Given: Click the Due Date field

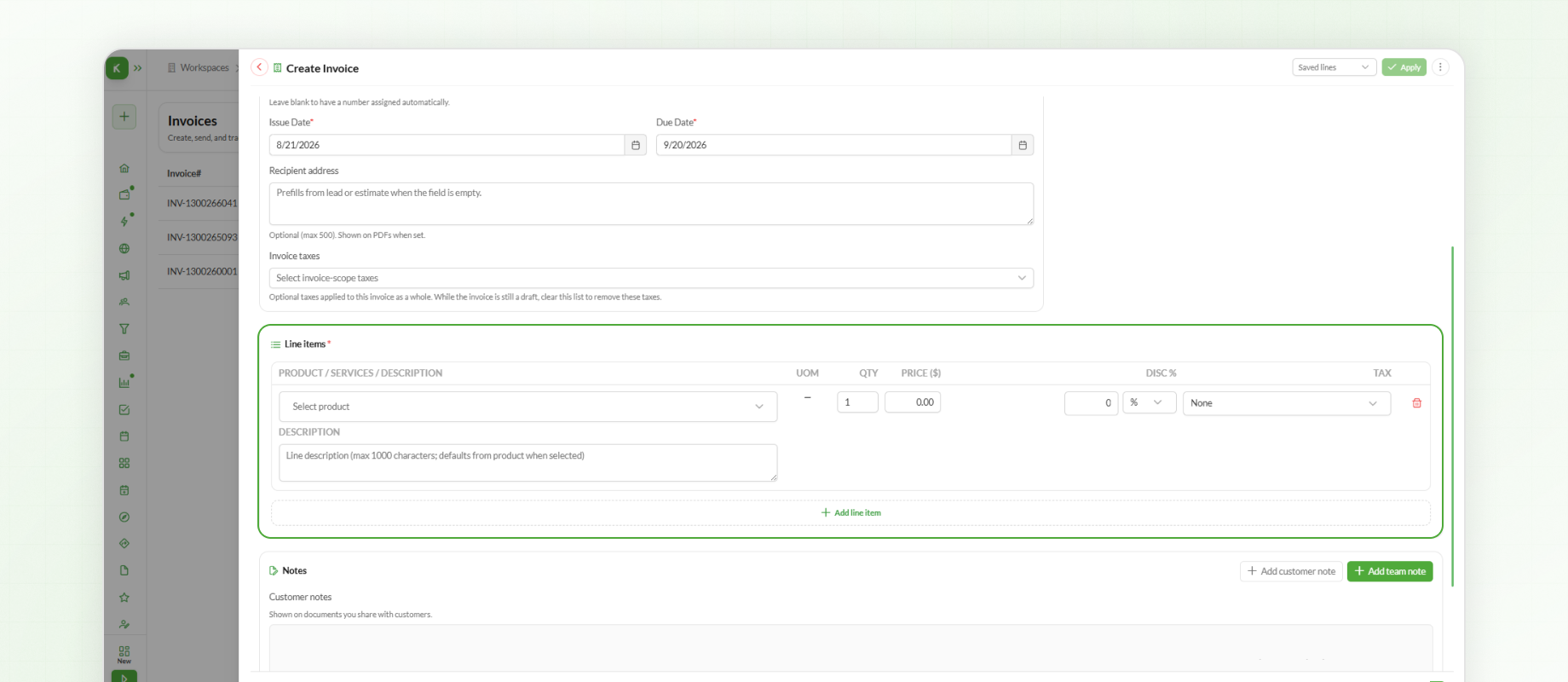Looking at the screenshot, I should pos(833,145).
